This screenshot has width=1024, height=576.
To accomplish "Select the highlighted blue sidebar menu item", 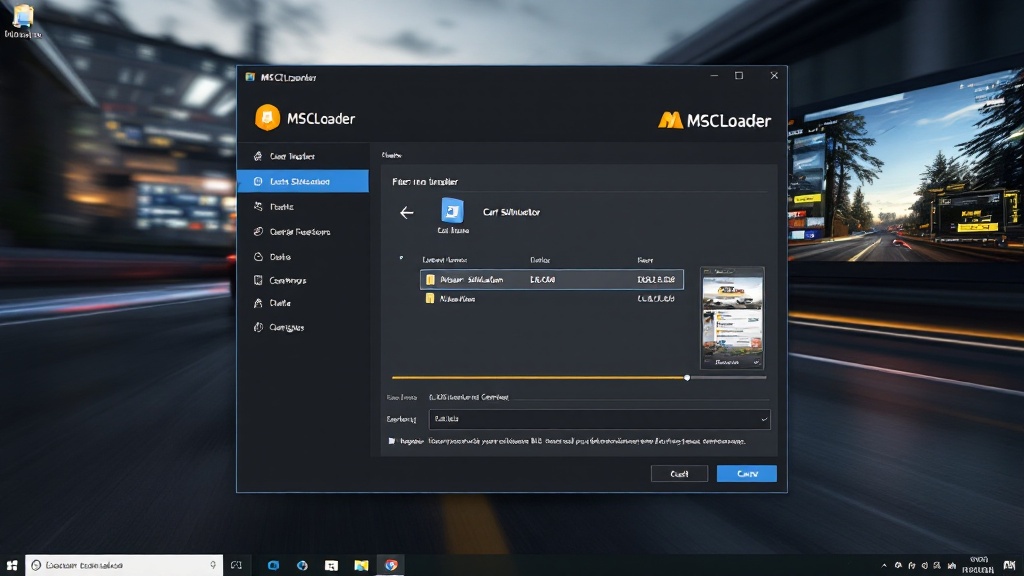I will pyautogui.click(x=302, y=182).
